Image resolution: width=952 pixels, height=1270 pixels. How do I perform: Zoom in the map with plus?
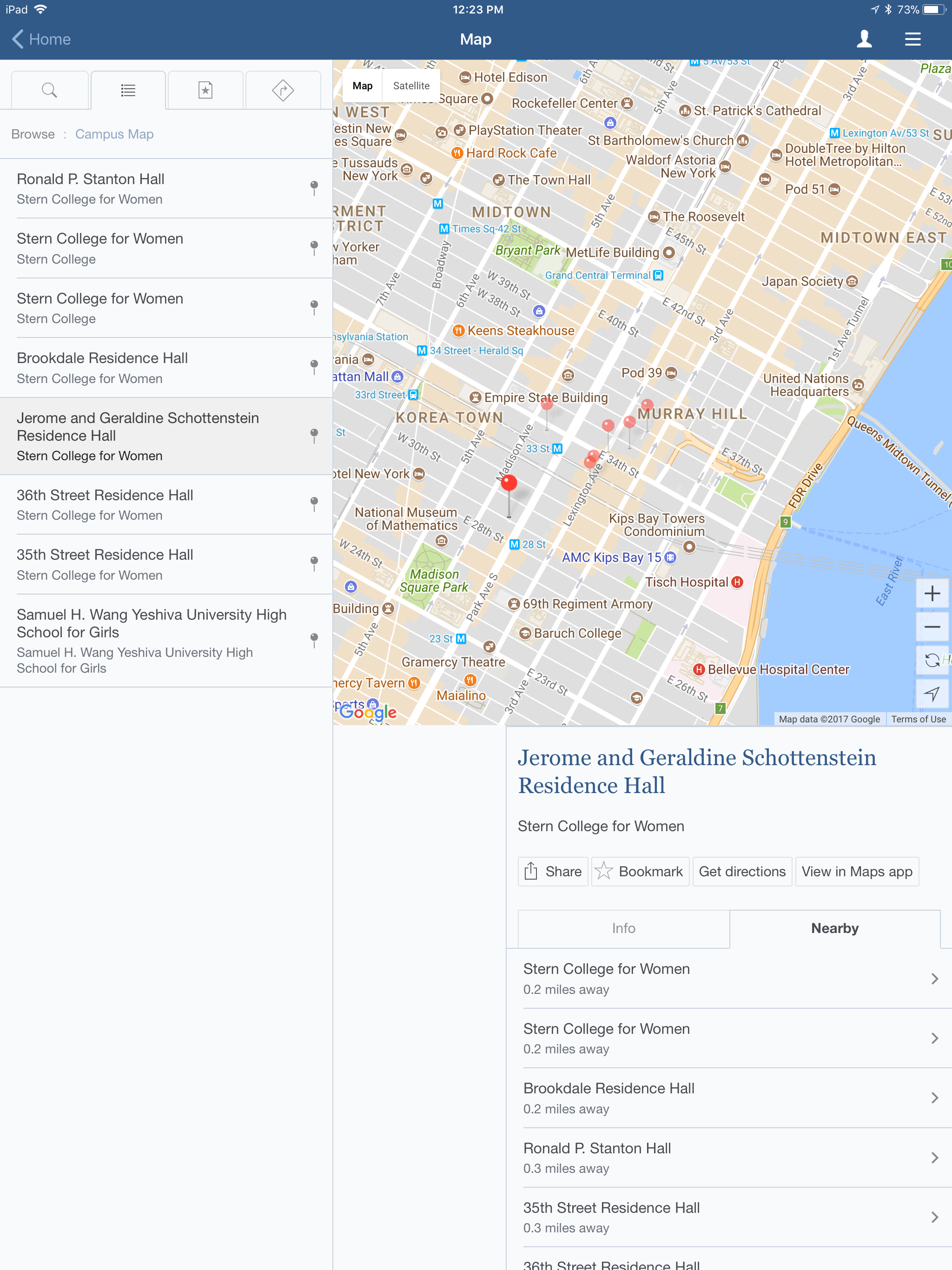(x=932, y=593)
